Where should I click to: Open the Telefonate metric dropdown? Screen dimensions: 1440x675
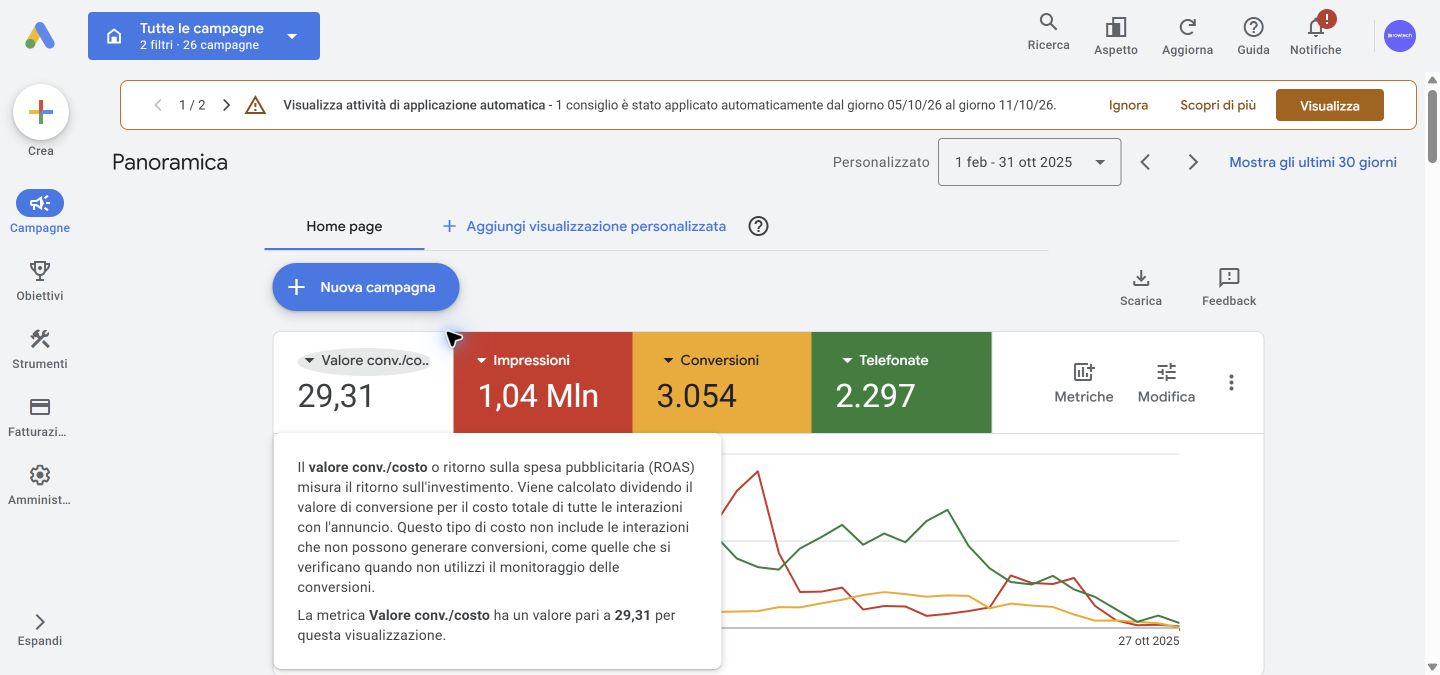click(885, 360)
